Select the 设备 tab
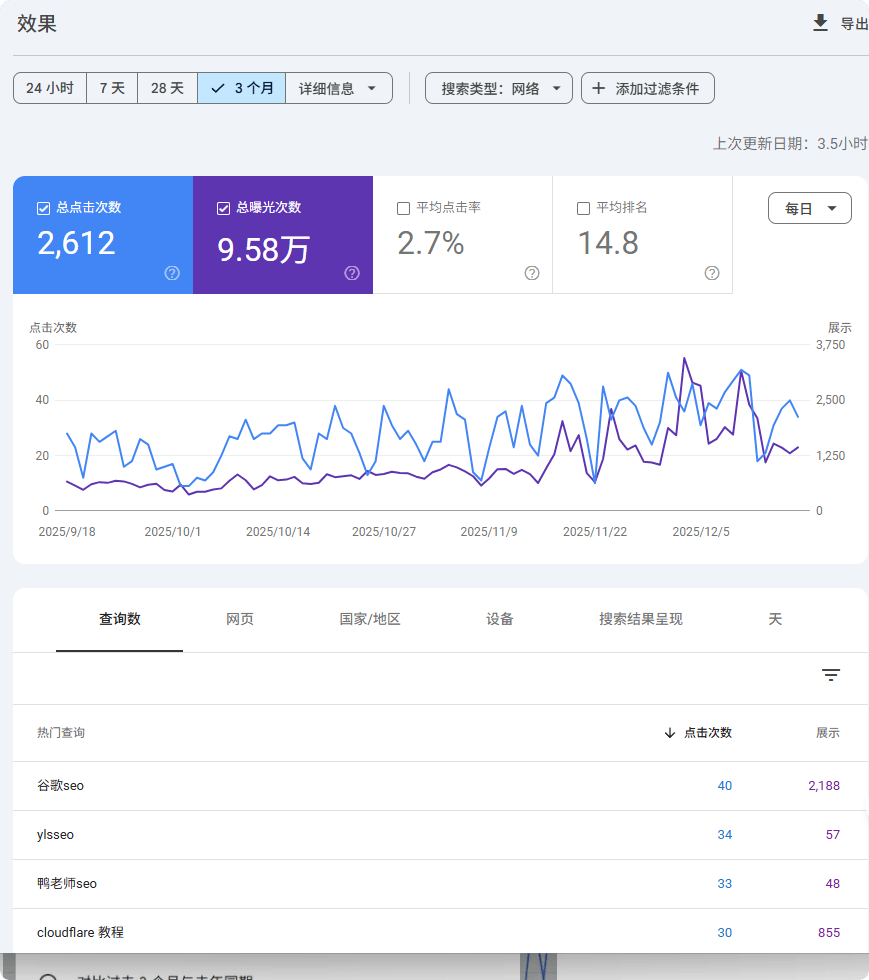 (x=499, y=619)
